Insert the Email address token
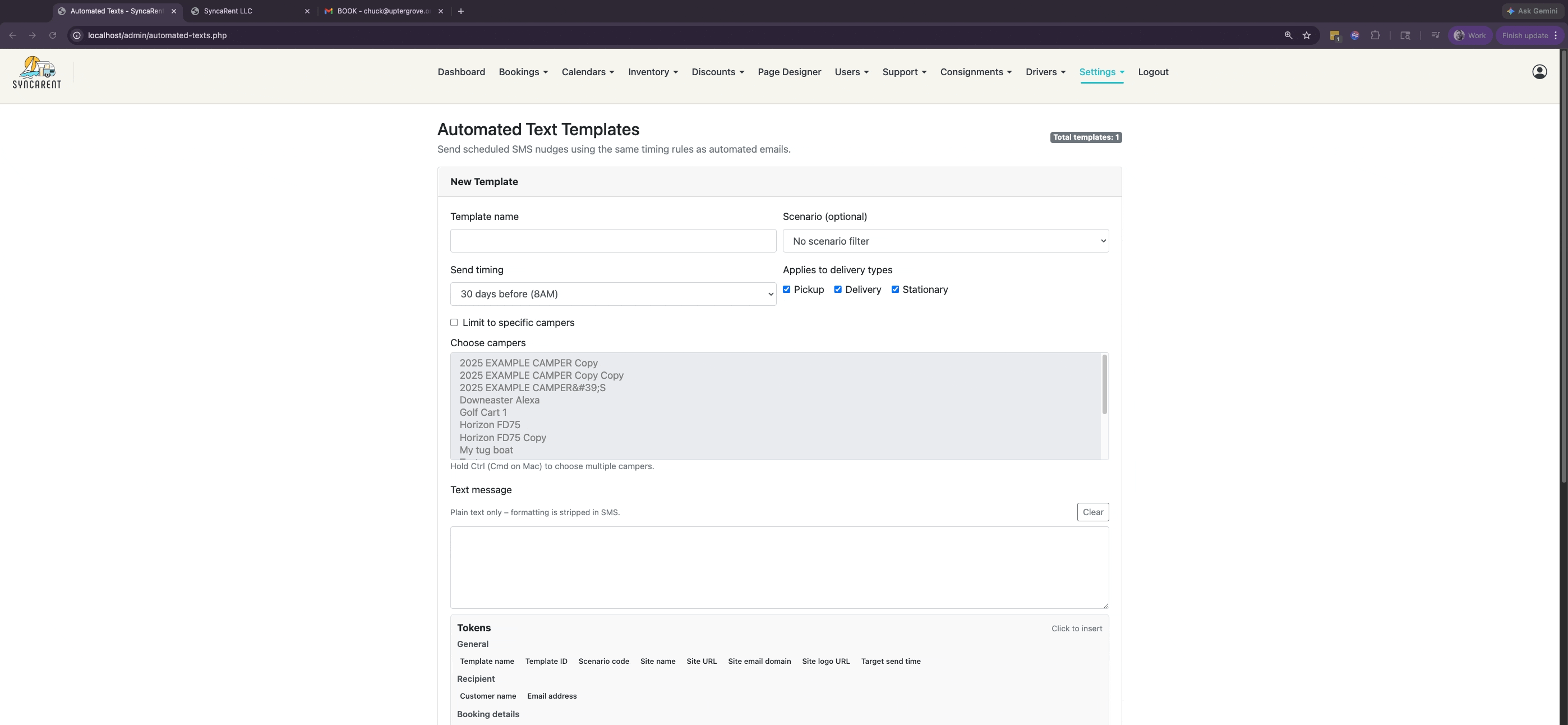 pos(551,696)
